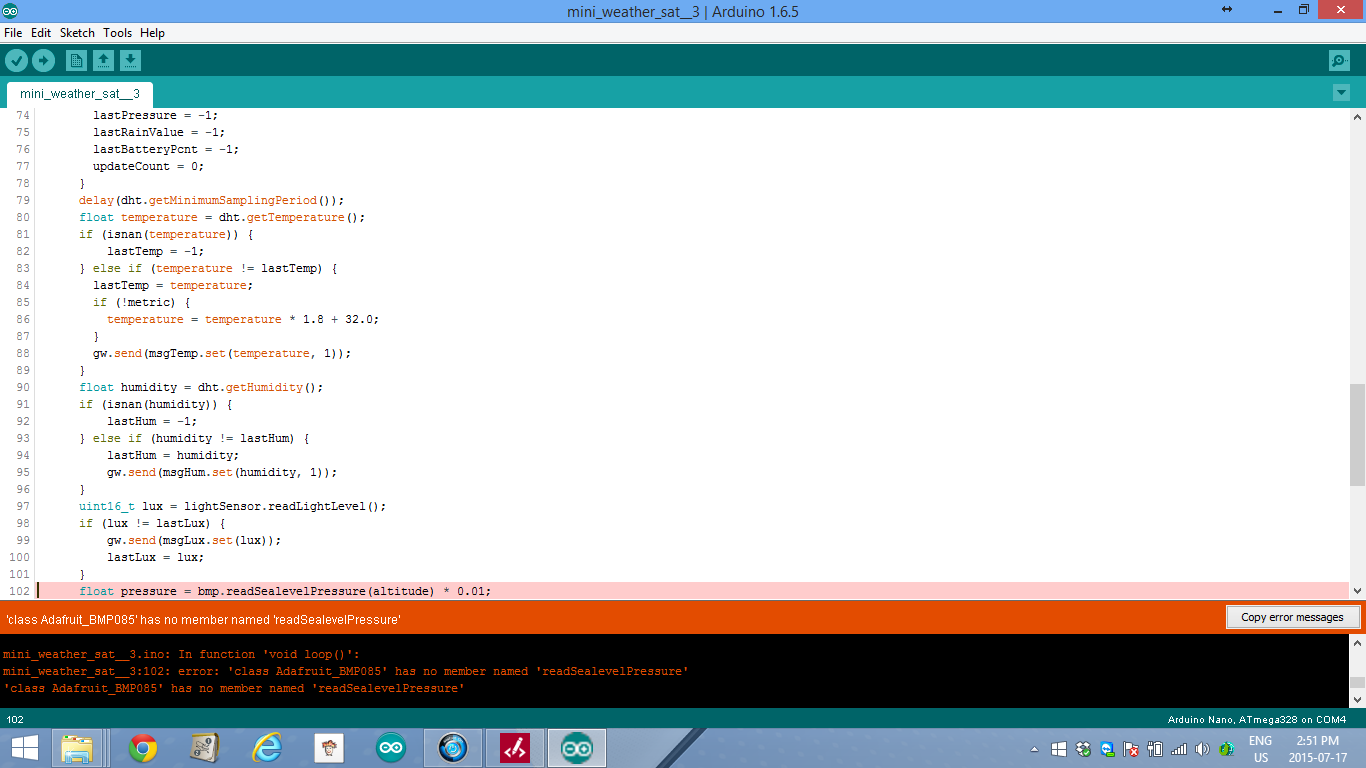Screen dimensions: 1366x768
Task: Select the mini_weather_sat__3 tab
Action: [x=80, y=94]
